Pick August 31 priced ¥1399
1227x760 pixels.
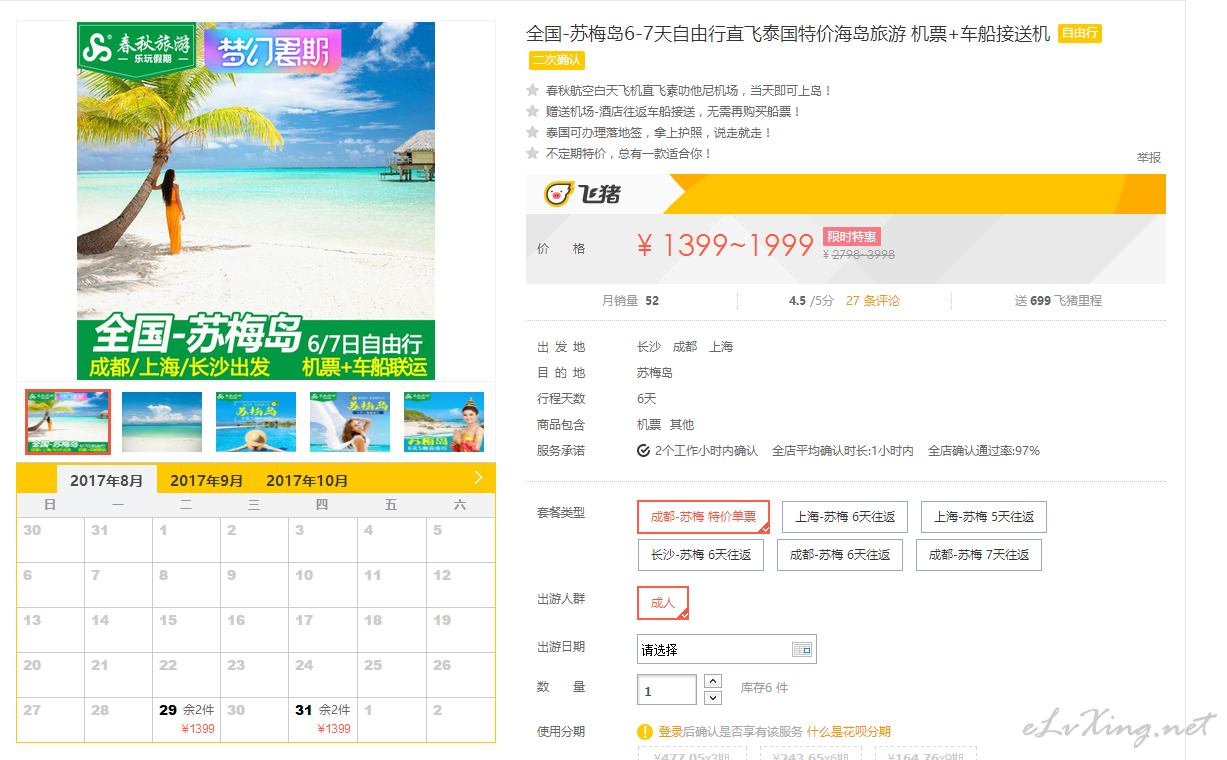point(323,720)
